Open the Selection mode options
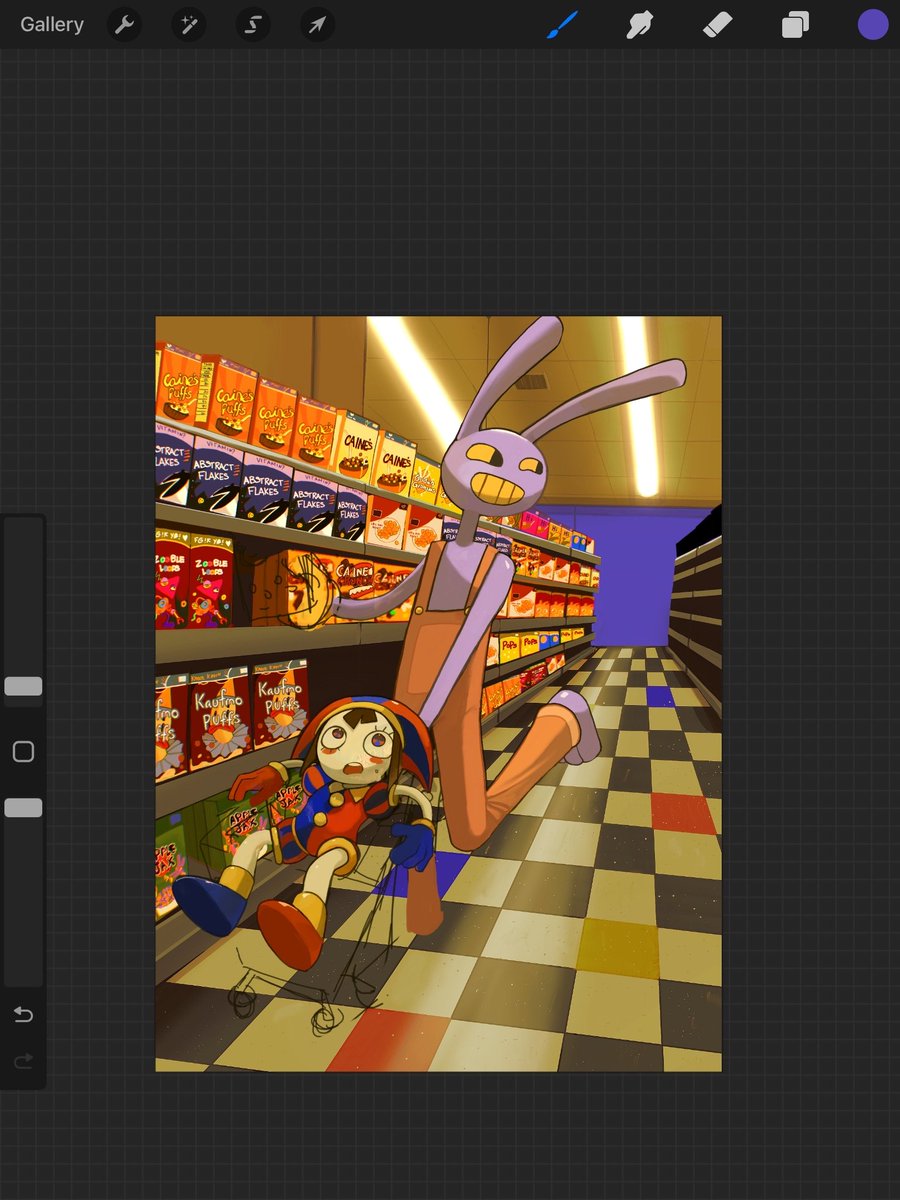Image resolution: width=900 pixels, height=1200 pixels. click(252, 24)
